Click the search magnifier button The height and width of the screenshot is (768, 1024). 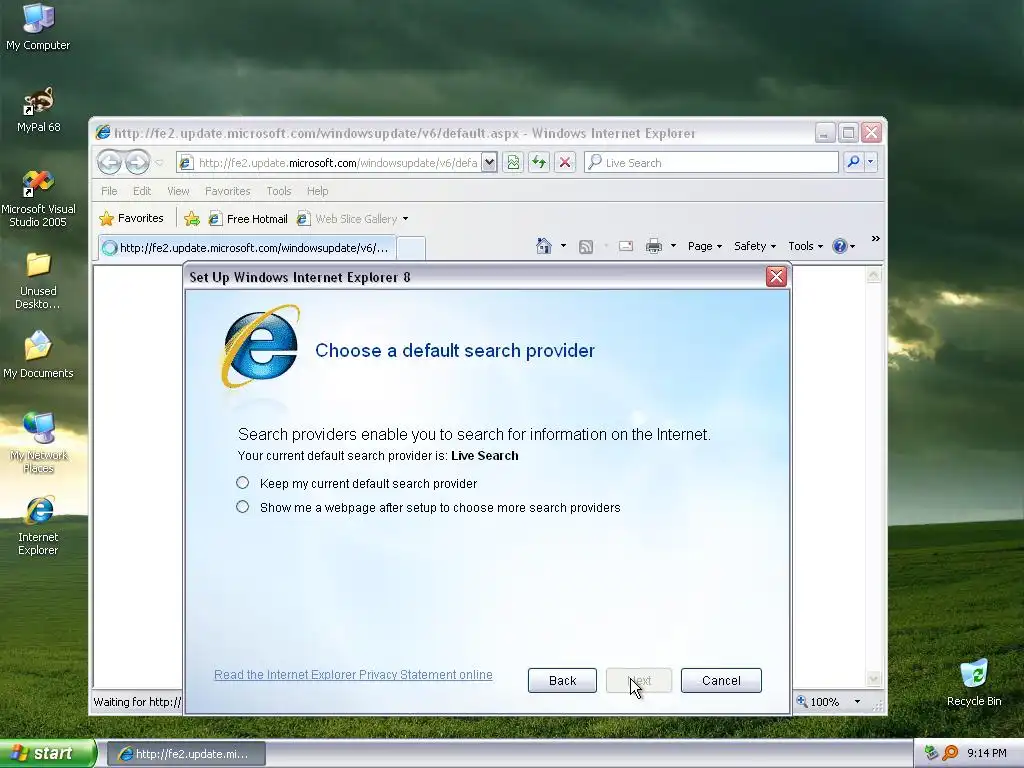853,162
